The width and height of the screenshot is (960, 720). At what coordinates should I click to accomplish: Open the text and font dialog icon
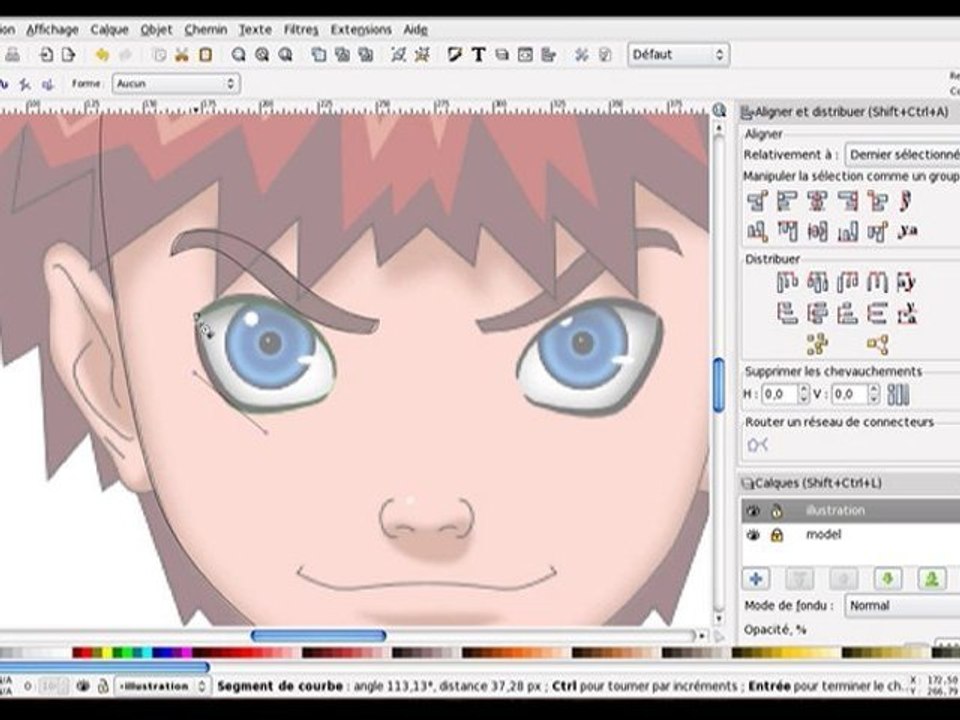click(478, 55)
